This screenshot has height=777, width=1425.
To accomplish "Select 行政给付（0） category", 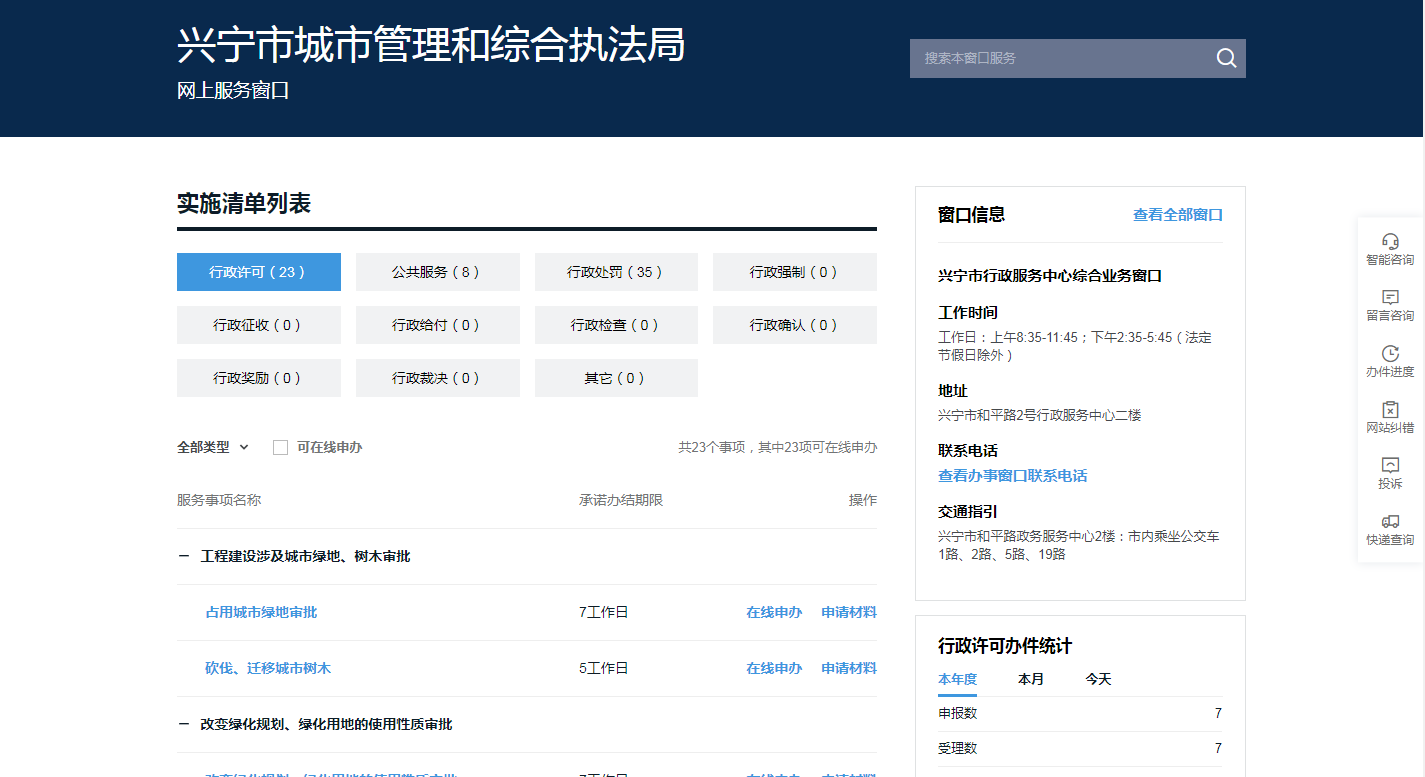I will pos(438,325).
